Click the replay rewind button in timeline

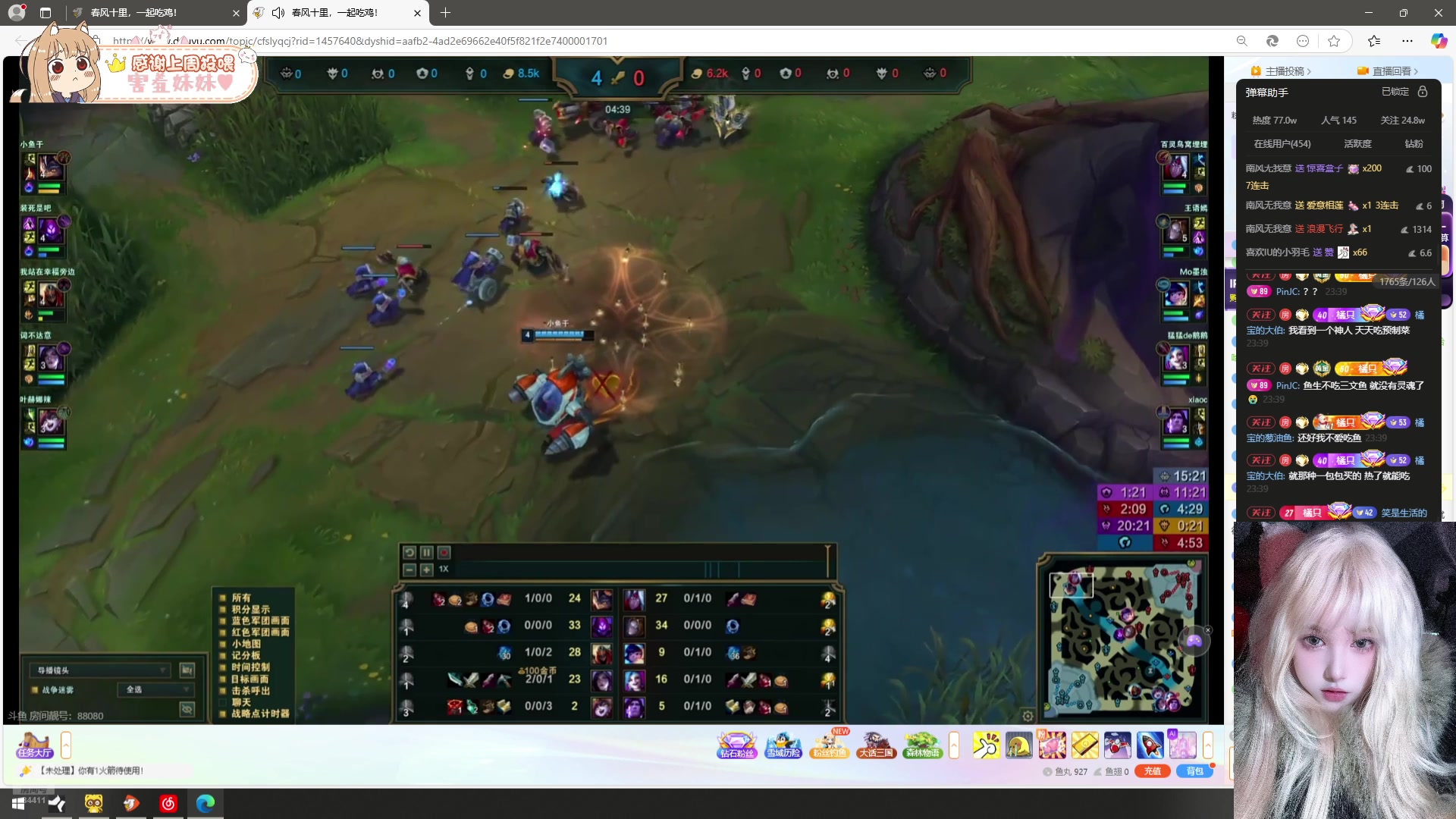409,553
